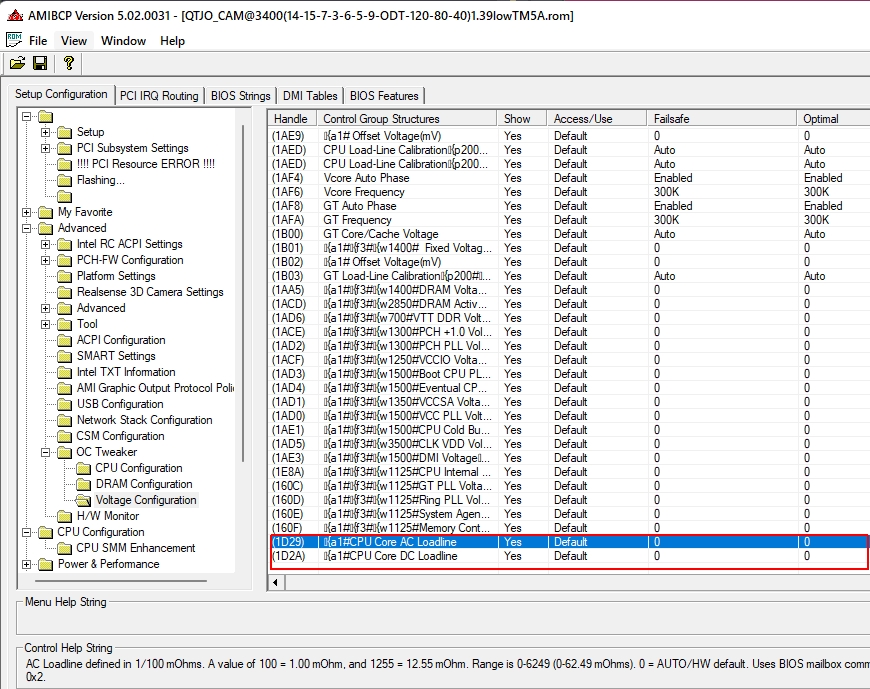Image resolution: width=870 pixels, height=689 pixels.
Task: Open the Window menu
Action: (x=123, y=40)
